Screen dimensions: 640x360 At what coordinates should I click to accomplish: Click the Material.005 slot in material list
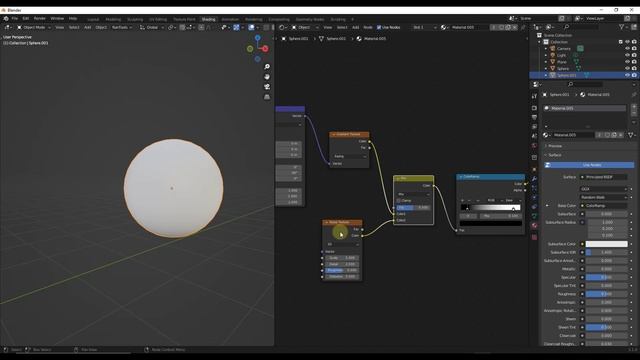584,108
